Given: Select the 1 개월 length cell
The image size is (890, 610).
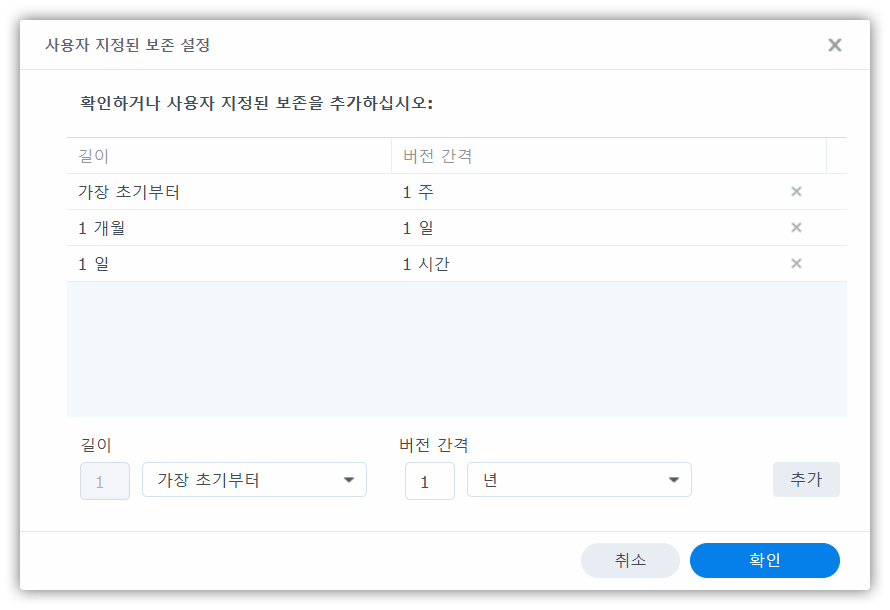Looking at the screenshot, I should 102,228.
